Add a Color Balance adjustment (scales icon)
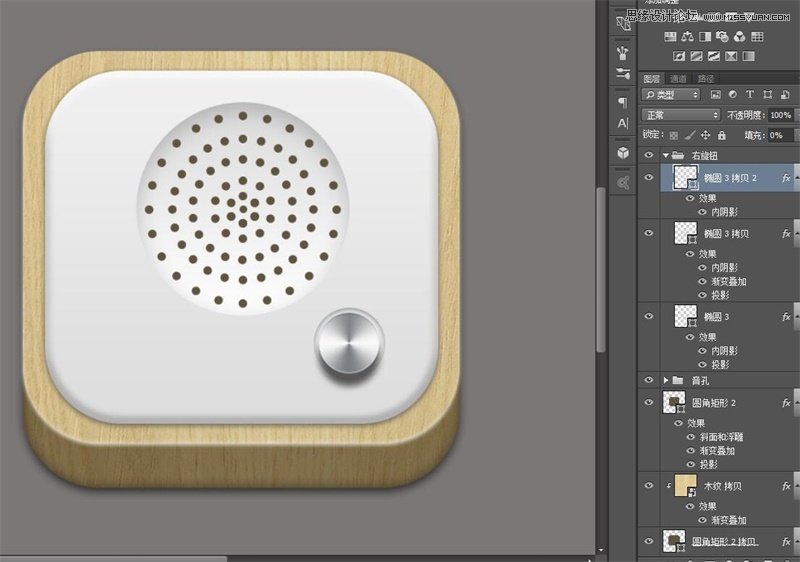This screenshot has width=800, height=562. pos(688,36)
